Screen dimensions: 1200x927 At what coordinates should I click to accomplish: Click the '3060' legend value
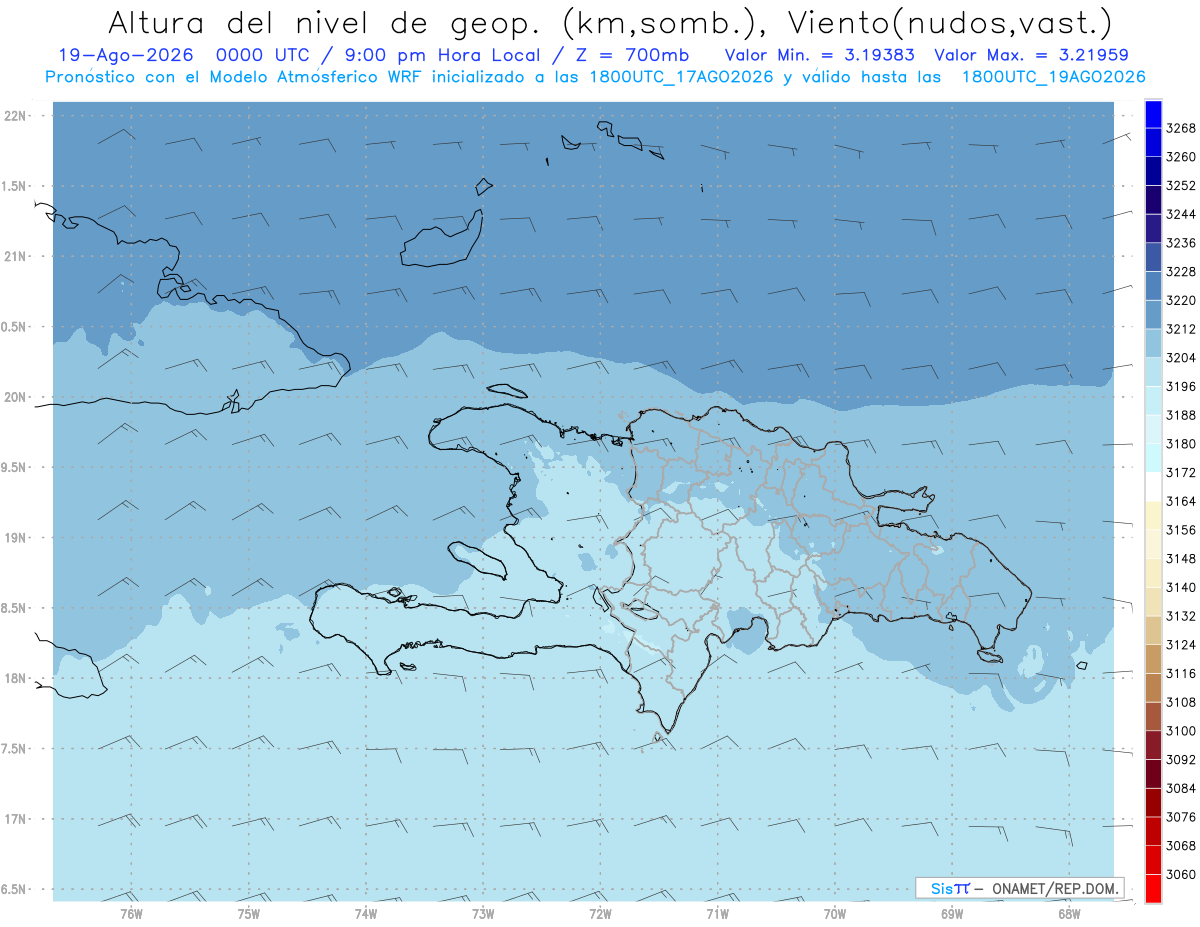[x=1180, y=874]
